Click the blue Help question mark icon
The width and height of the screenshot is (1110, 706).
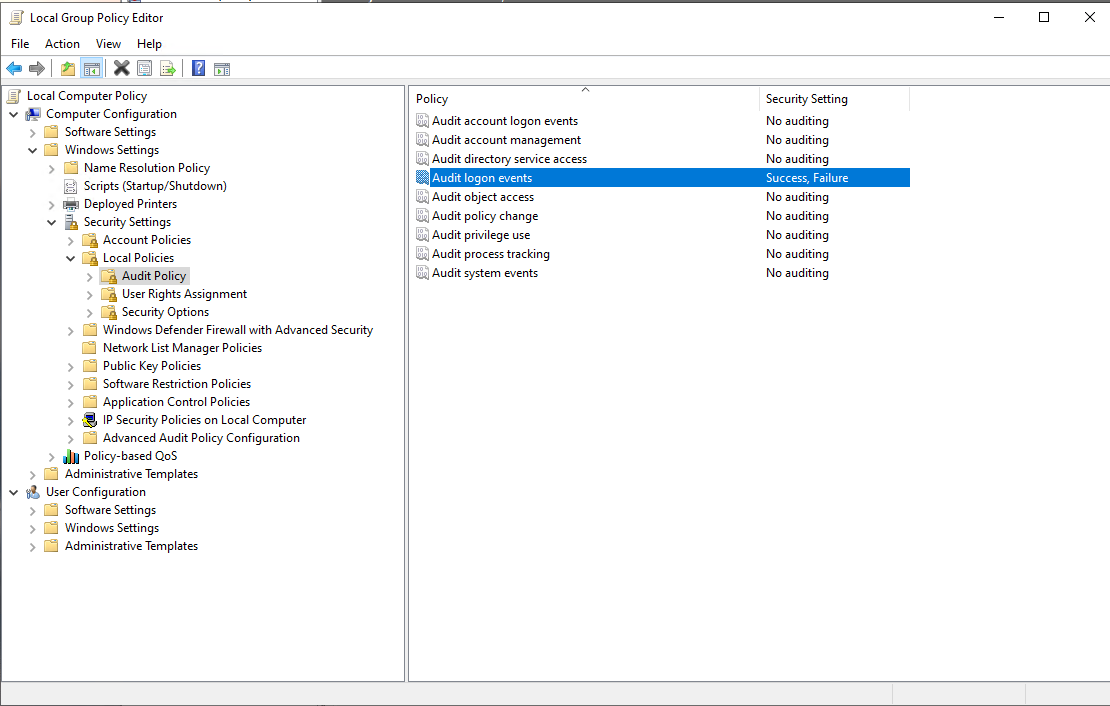pos(198,68)
